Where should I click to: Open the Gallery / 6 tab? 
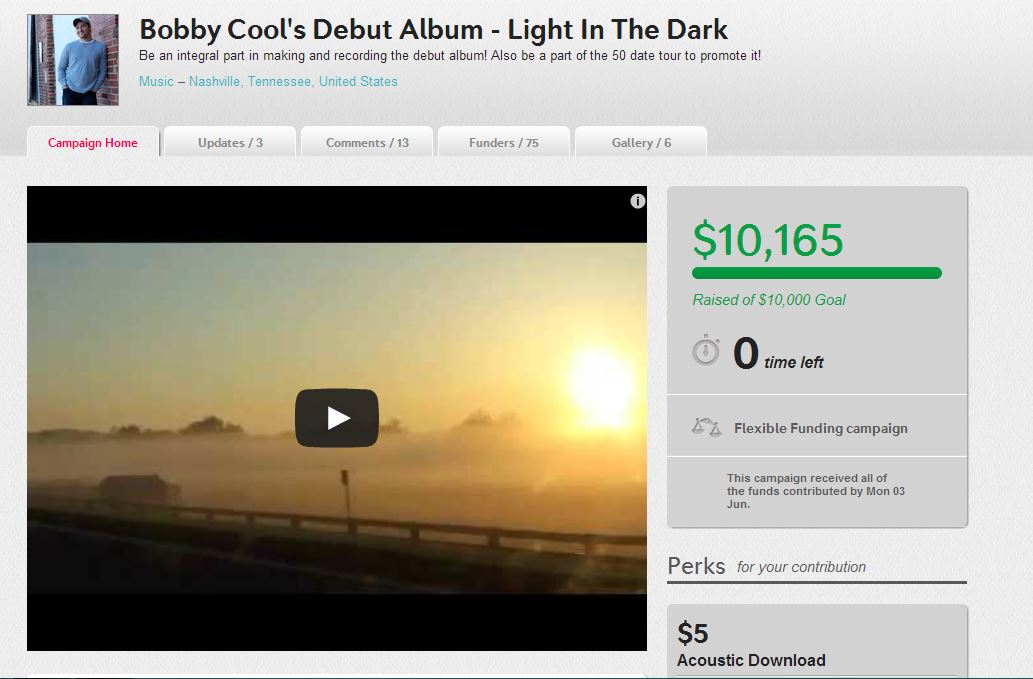pos(641,142)
